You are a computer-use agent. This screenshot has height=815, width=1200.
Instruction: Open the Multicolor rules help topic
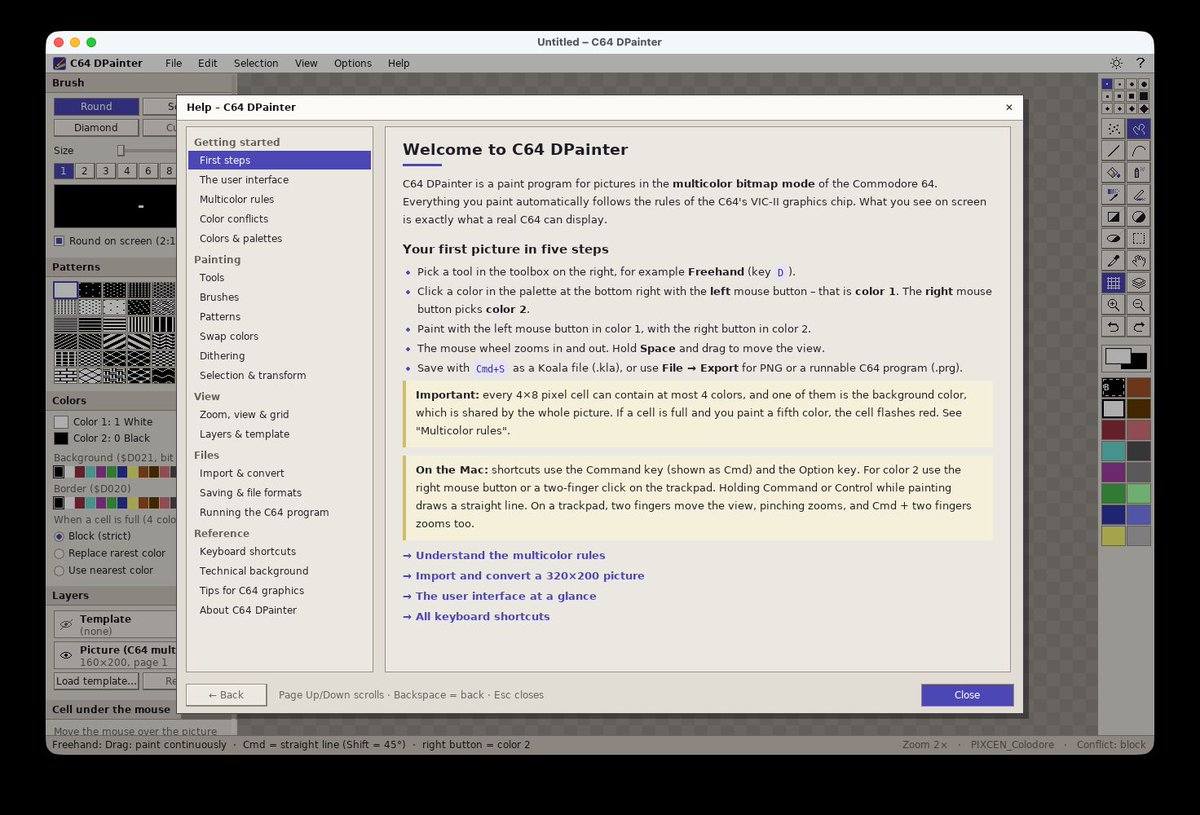click(279, 199)
